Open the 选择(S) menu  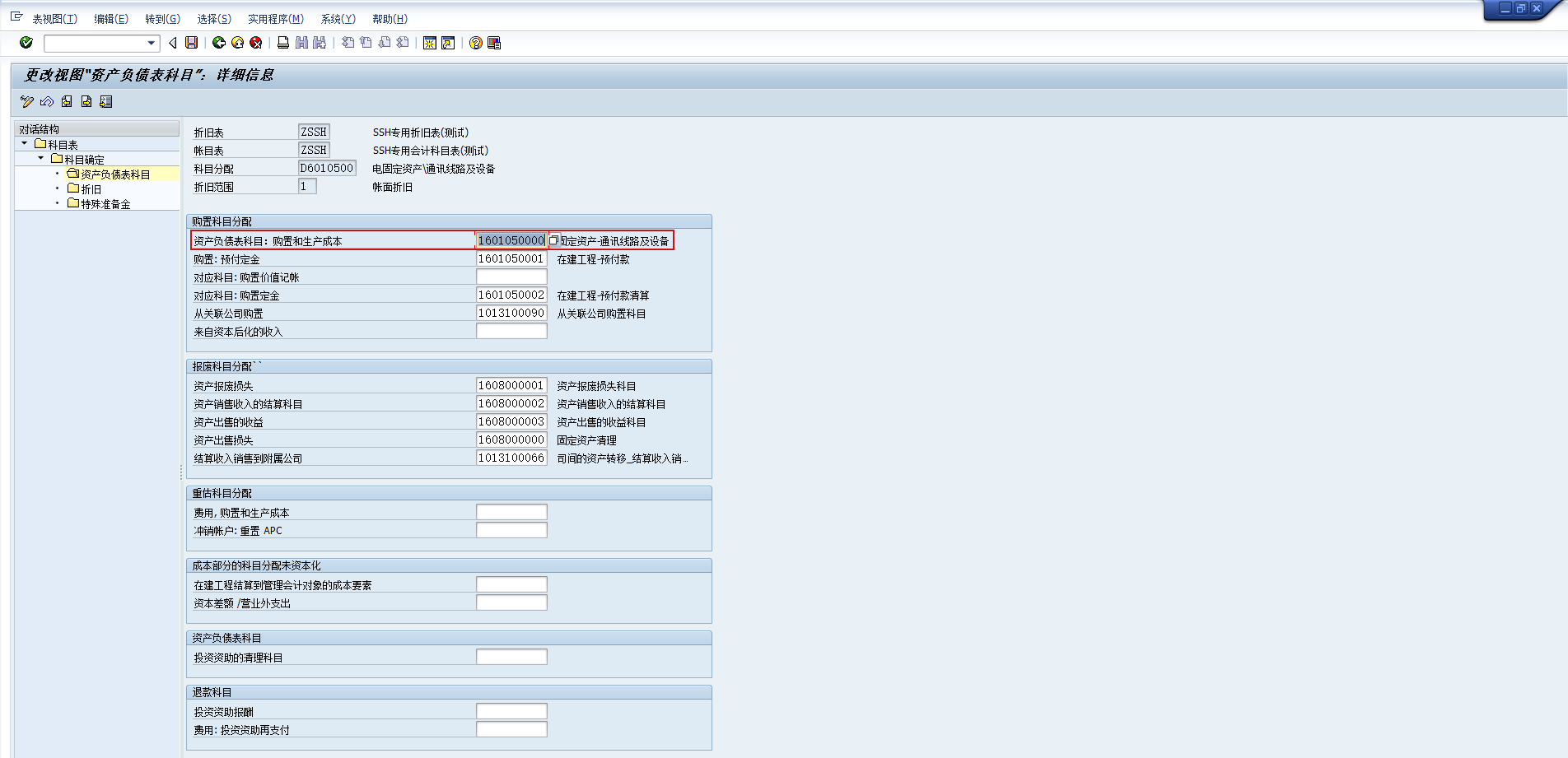click(x=214, y=19)
